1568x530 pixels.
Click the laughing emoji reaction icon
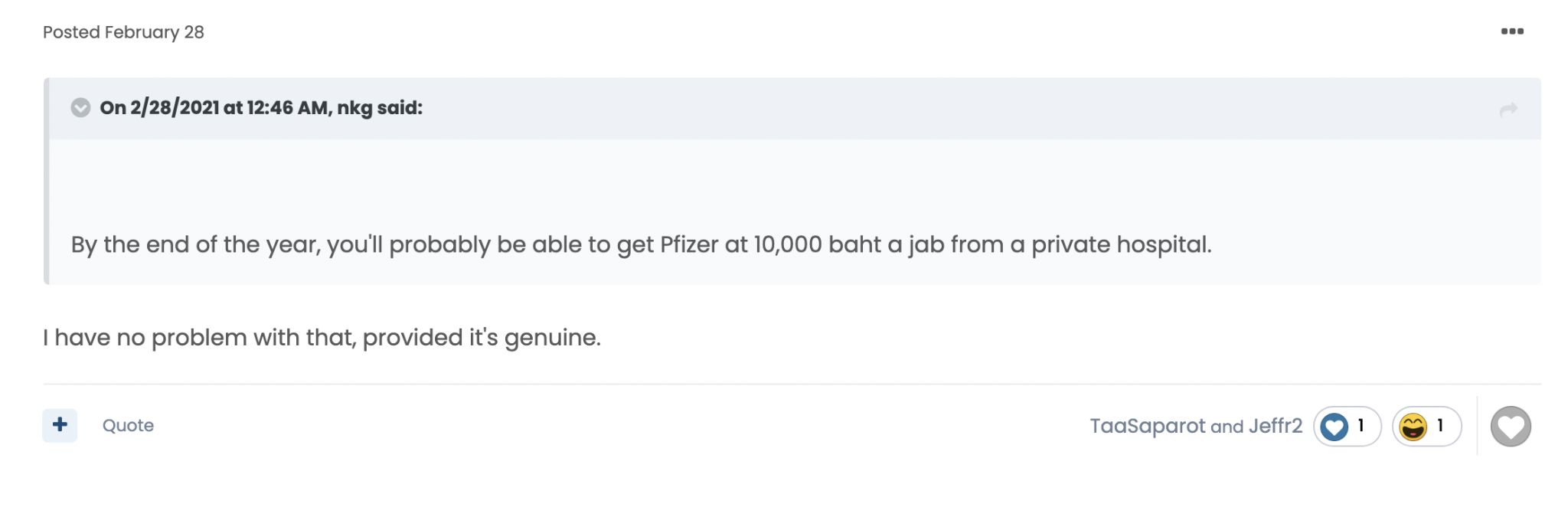[x=1413, y=427]
